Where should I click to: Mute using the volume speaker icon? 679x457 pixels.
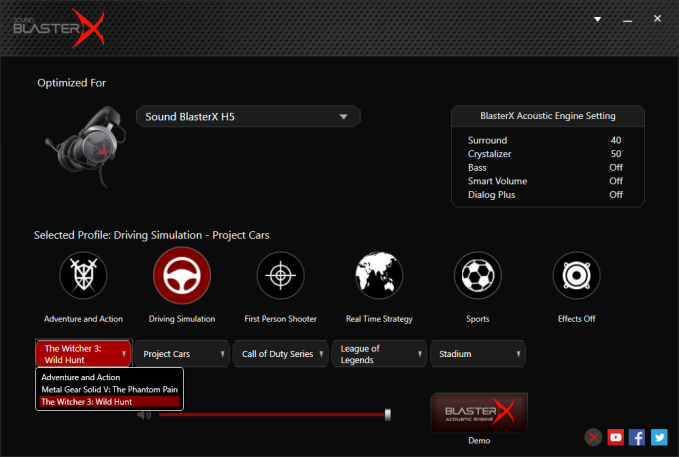(144, 415)
